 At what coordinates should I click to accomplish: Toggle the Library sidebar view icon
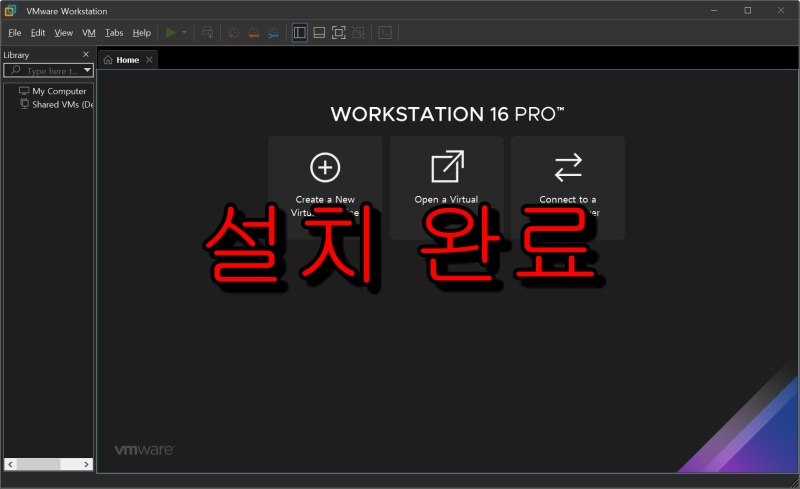(299, 33)
